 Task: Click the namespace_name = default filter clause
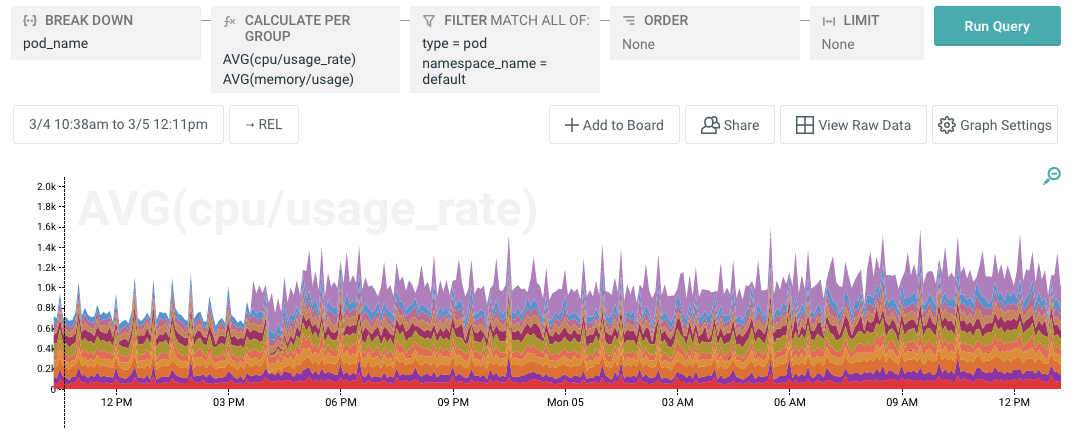[x=484, y=71]
